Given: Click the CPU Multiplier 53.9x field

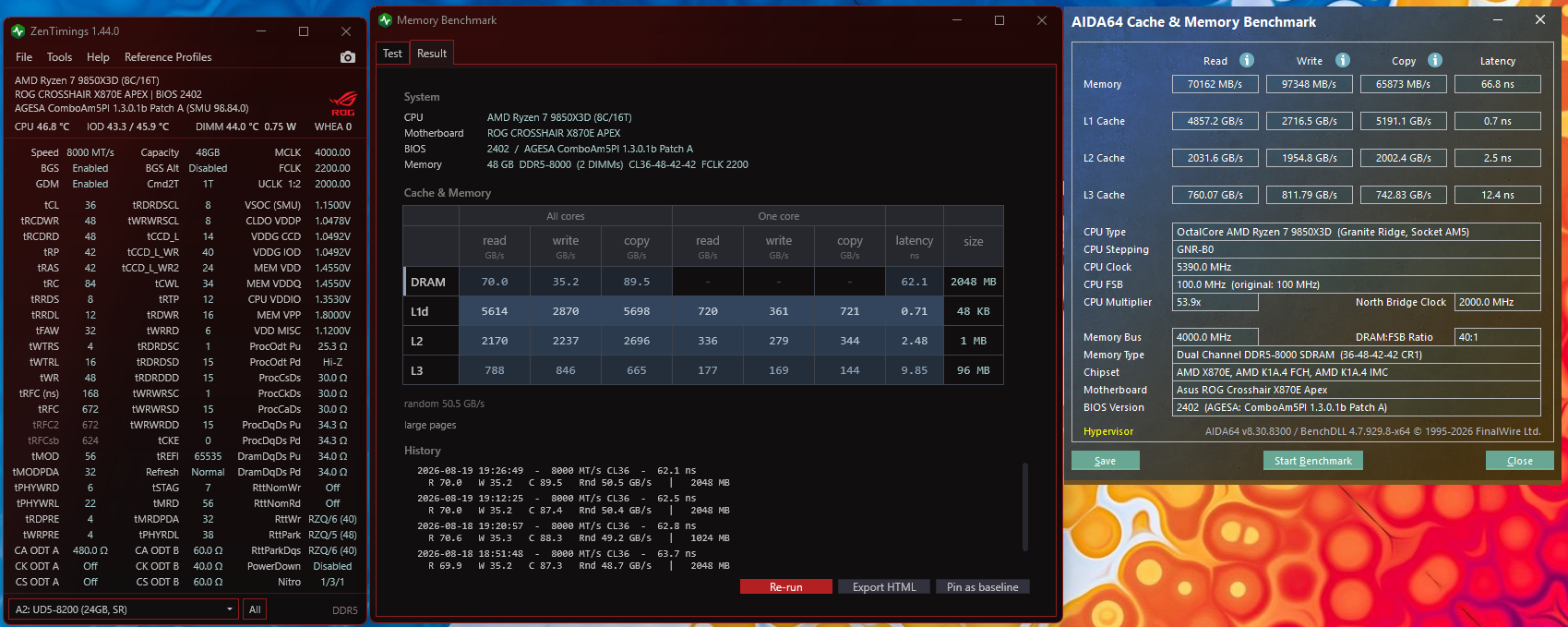Looking at the screenshot, I should 1215,302.
